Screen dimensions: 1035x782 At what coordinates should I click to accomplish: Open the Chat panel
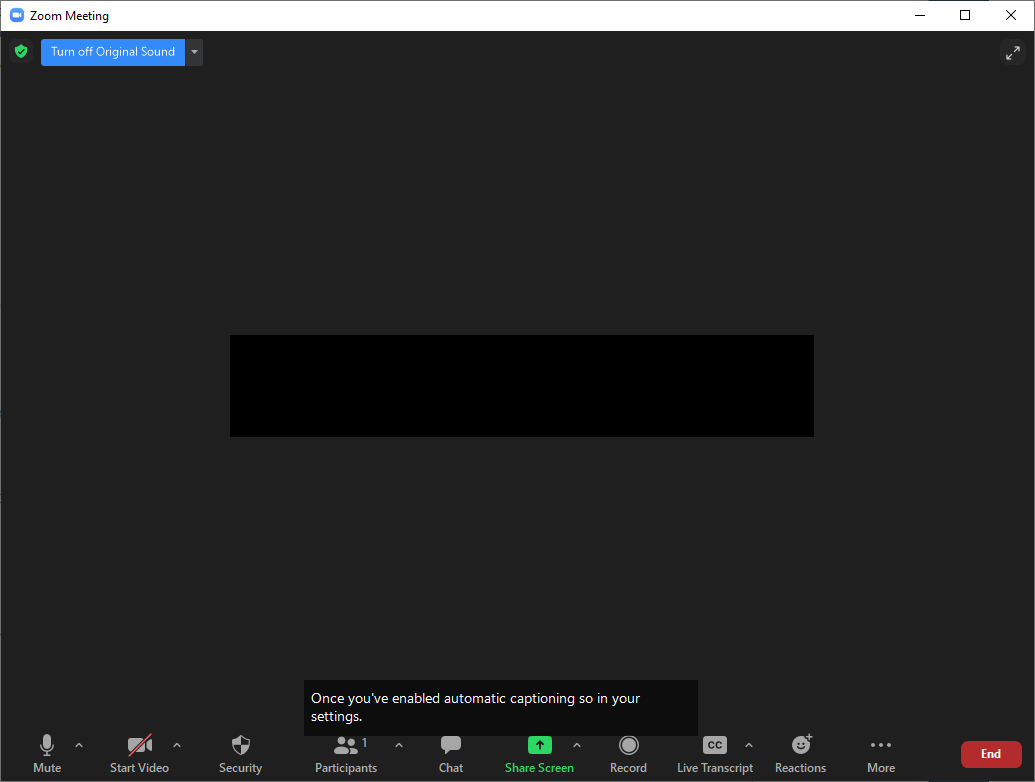451,753
